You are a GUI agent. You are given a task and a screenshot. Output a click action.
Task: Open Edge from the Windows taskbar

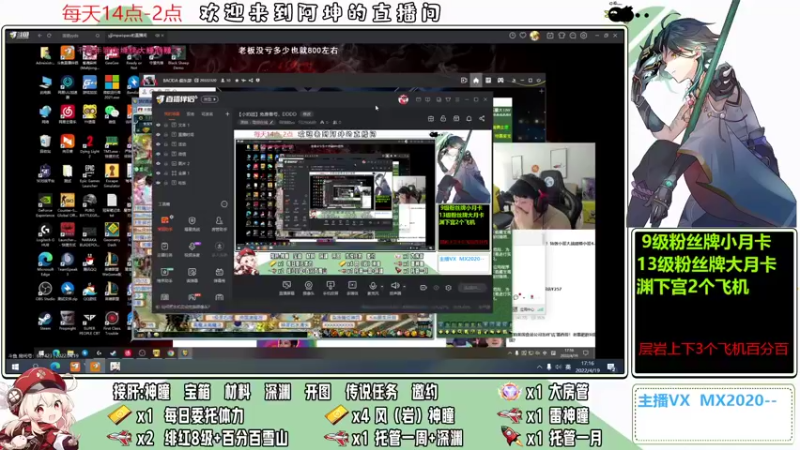pyautogui.click(x=55, y=367)
